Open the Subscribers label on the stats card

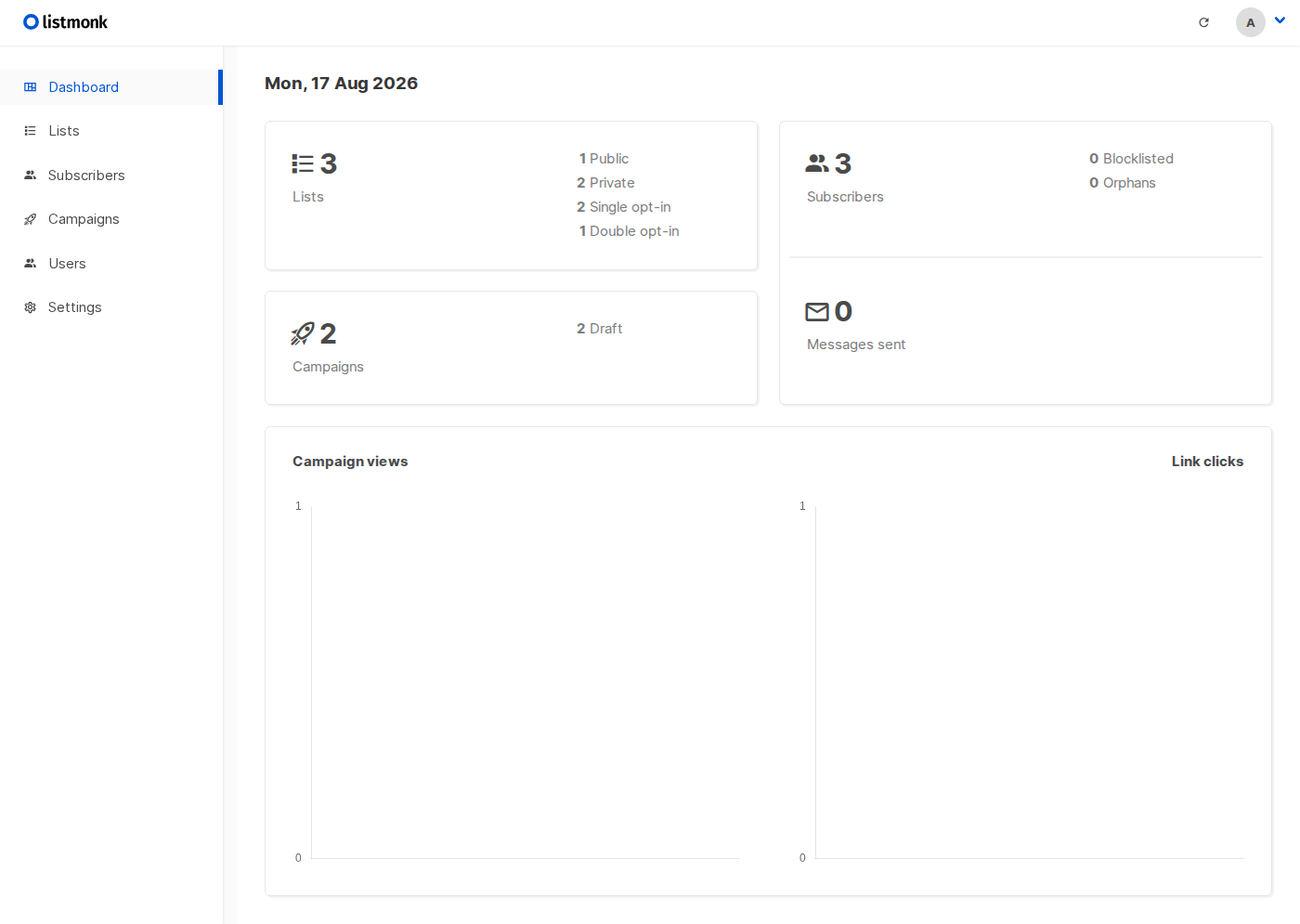845,197
